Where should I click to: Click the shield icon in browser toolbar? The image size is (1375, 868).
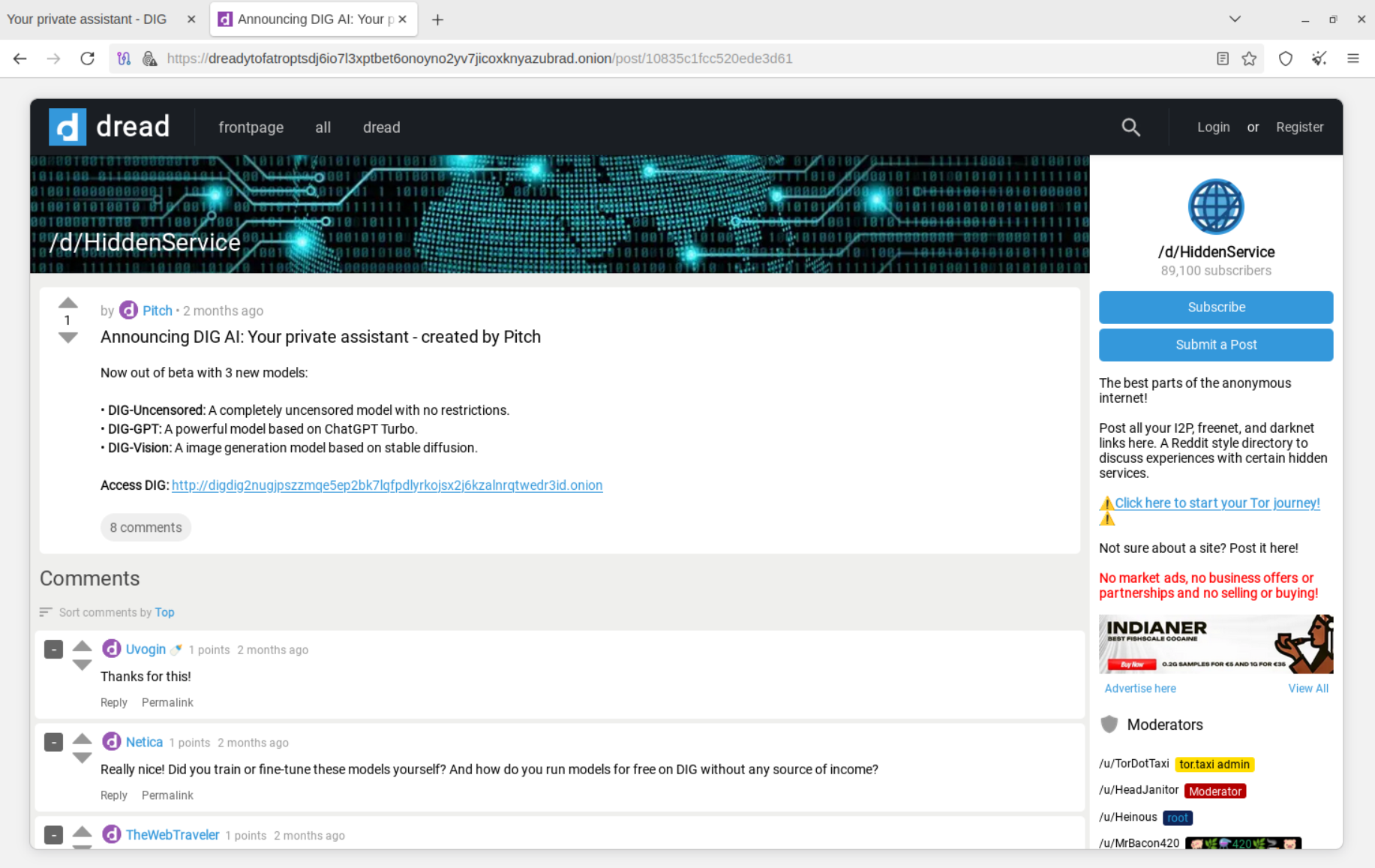coord(1286,59)
